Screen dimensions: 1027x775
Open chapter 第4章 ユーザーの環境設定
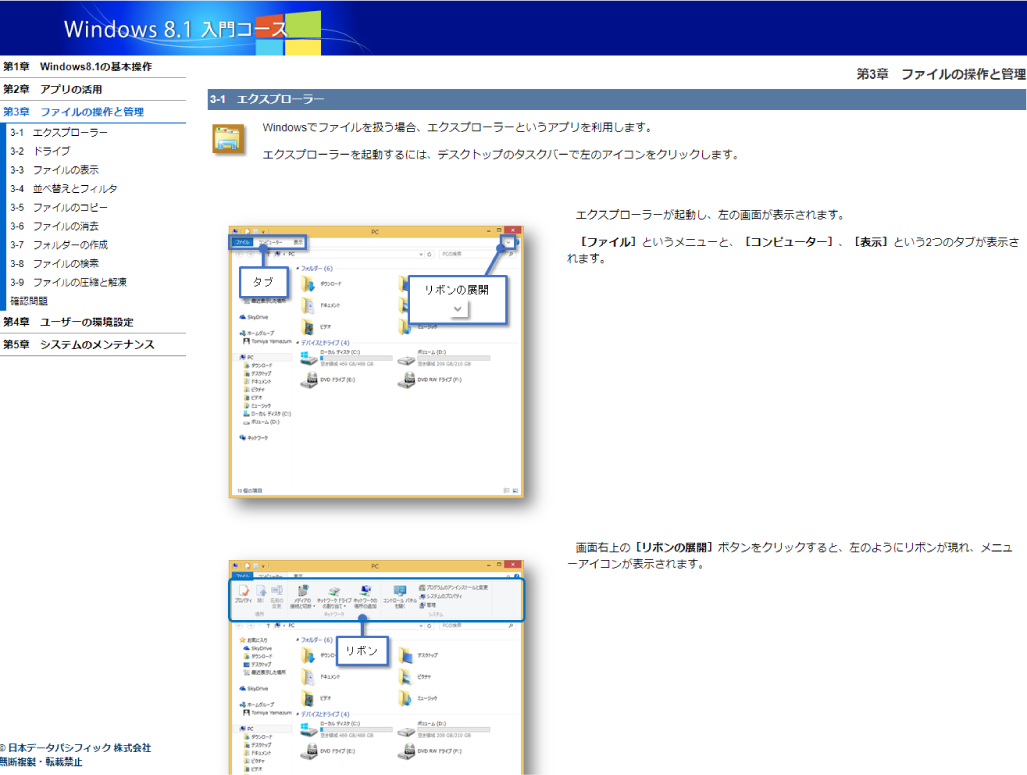(68, 322)
